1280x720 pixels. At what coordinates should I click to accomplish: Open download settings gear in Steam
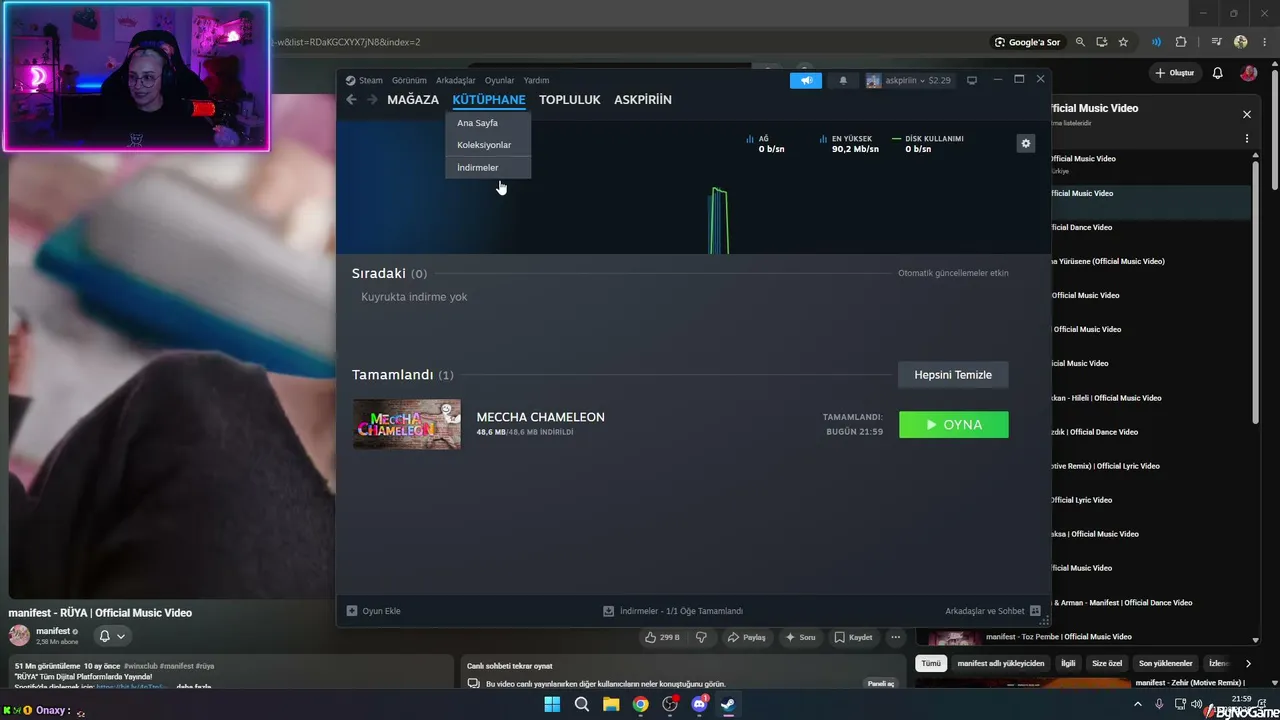point(1025,143)
